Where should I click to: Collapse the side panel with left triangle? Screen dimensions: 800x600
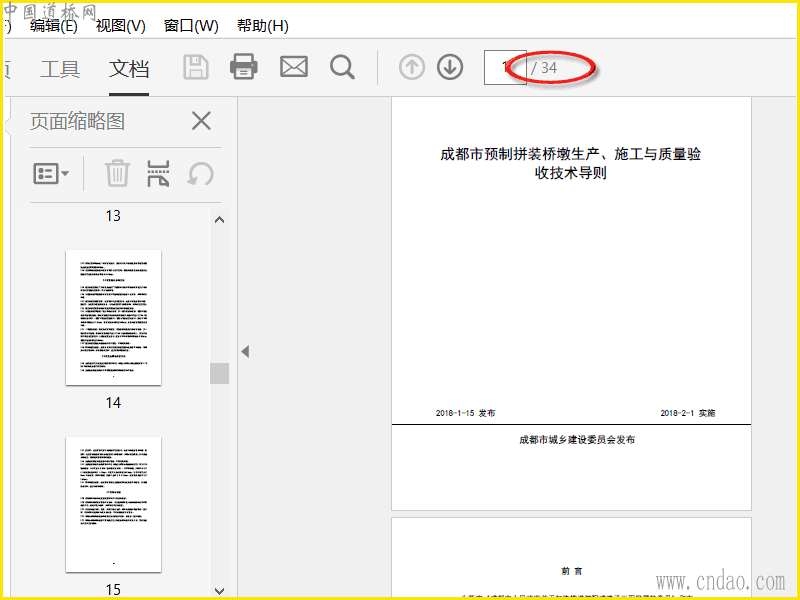point(245,351)
